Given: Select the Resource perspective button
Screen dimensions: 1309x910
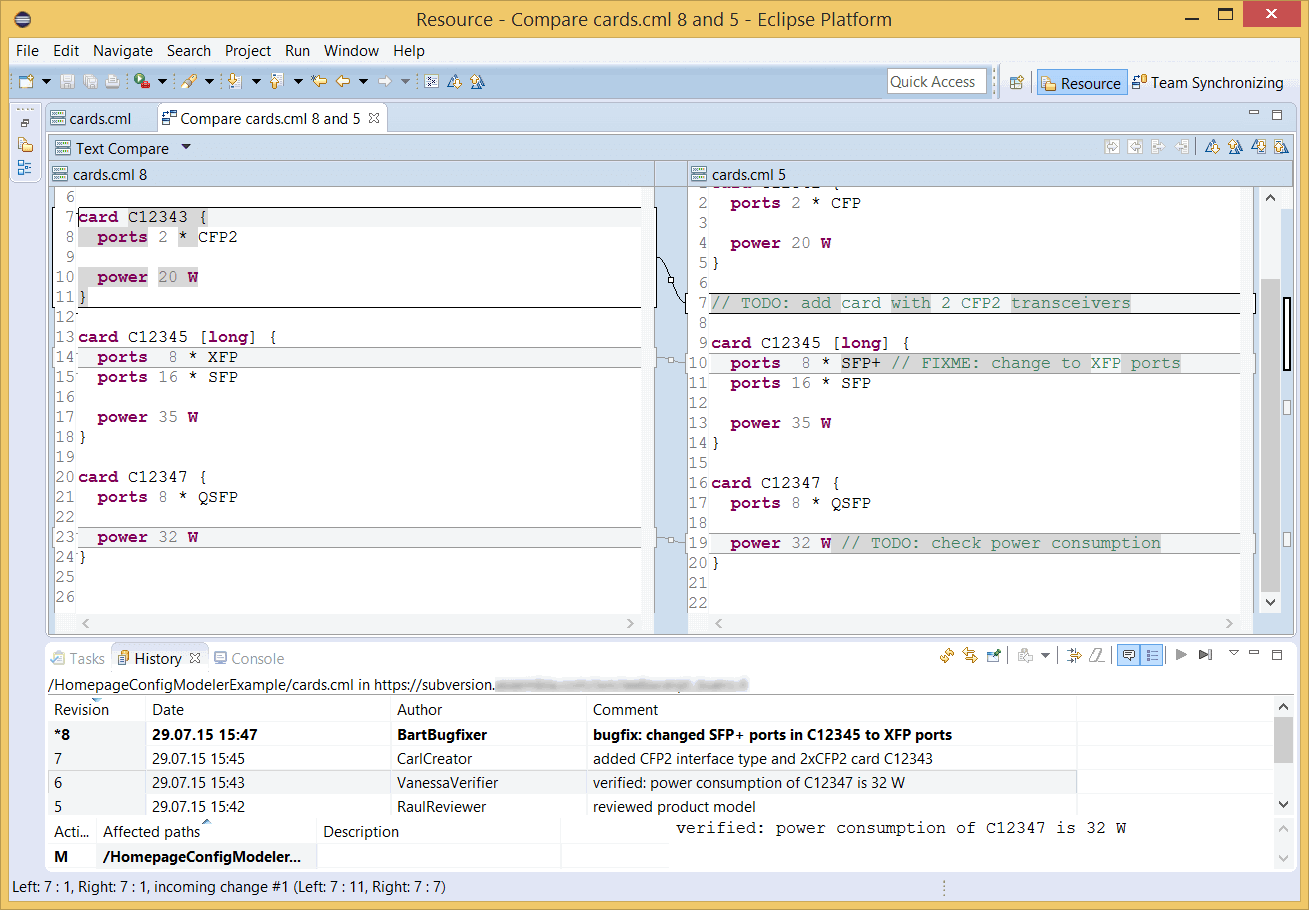Looking at the screenshot, I should (1081, 83).
